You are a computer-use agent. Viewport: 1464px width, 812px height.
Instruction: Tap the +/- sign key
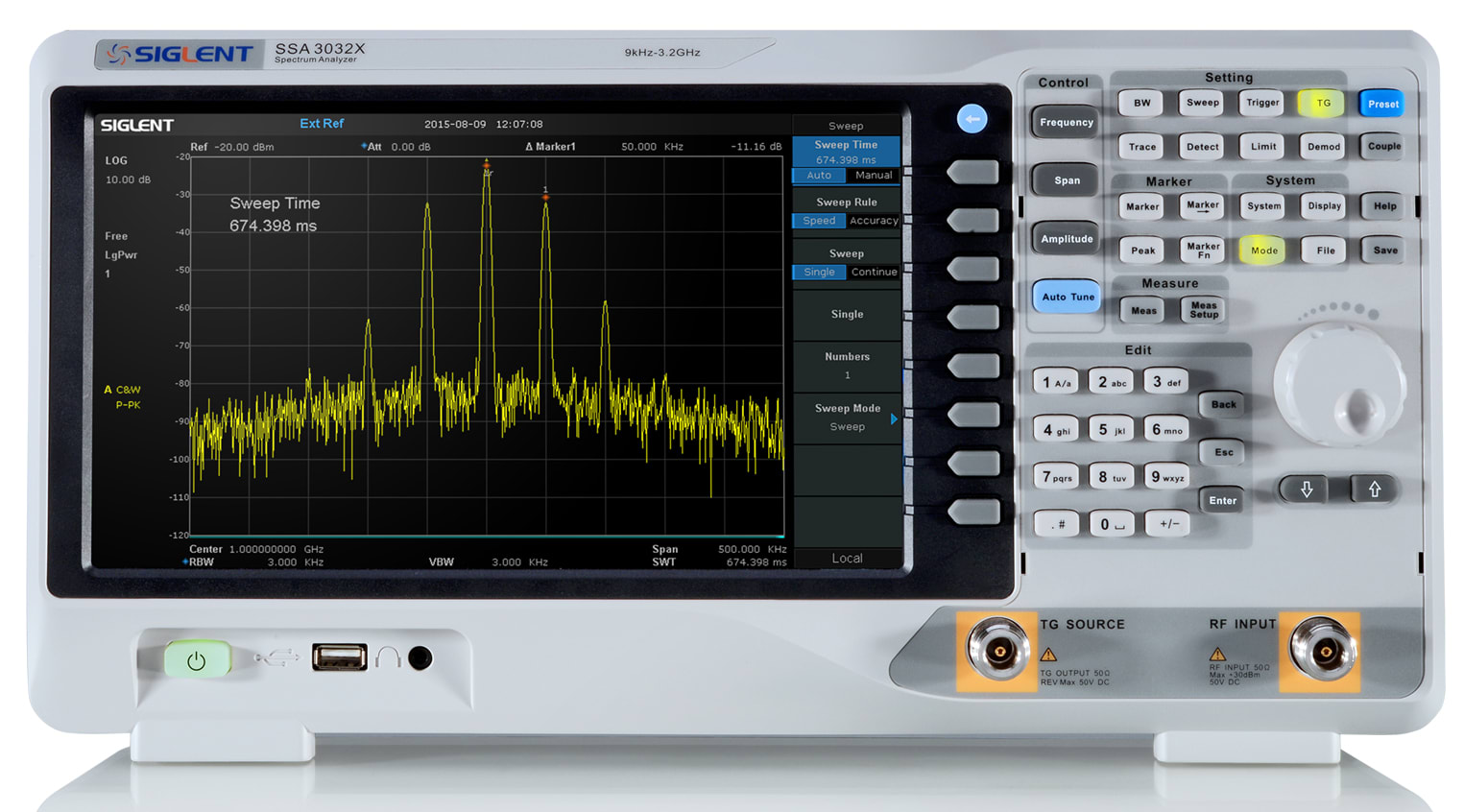coord(1168,524)
